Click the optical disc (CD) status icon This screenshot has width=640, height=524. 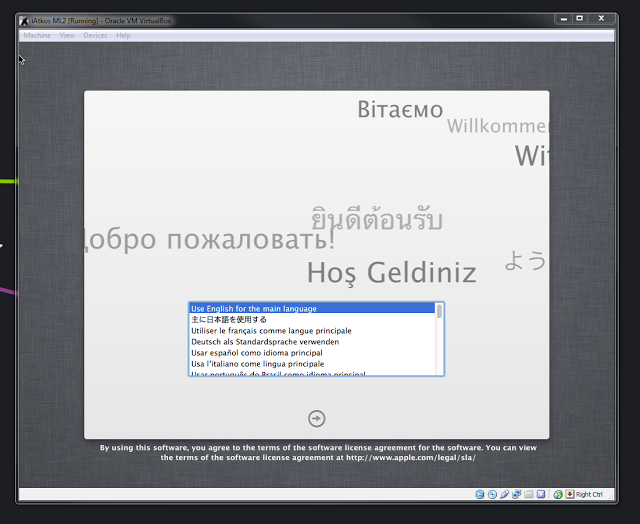[x=492, y=494]
